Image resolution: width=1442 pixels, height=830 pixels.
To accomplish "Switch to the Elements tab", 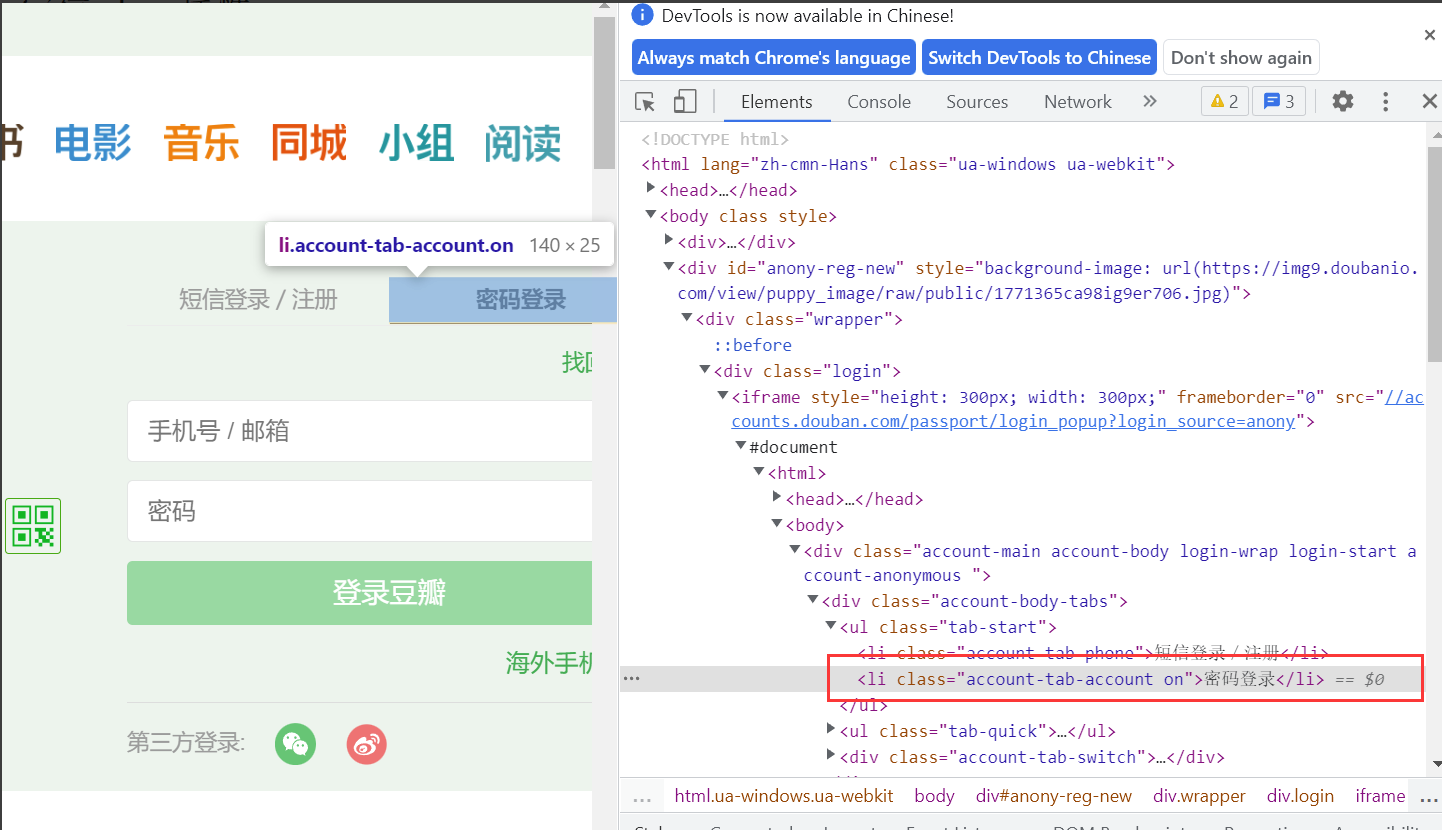I will [x=776, y=101].
